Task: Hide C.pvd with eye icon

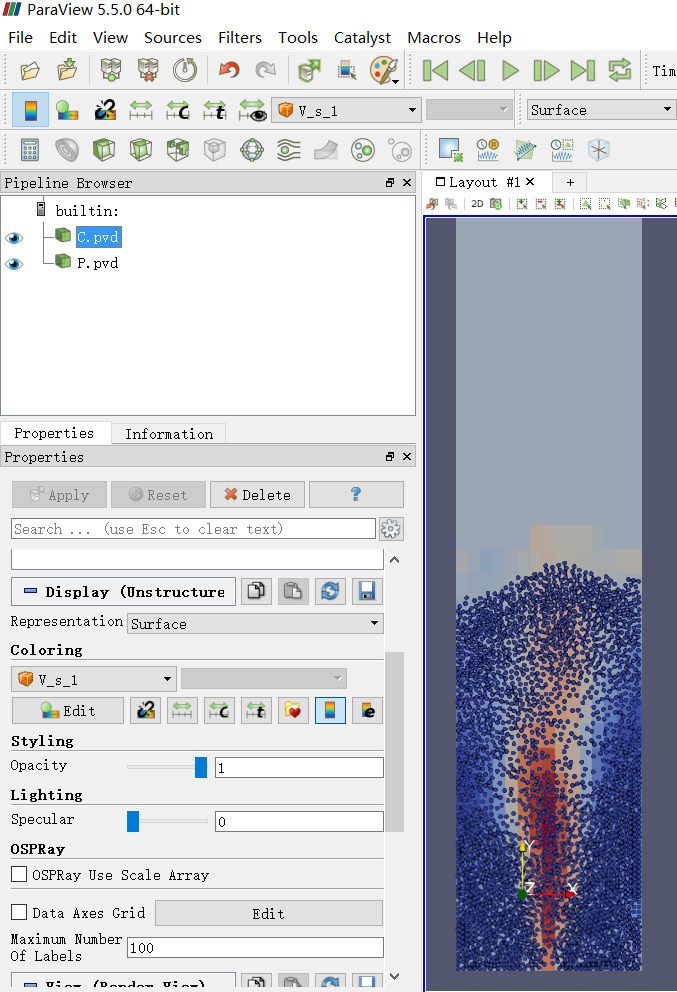Action: (14, 238)
